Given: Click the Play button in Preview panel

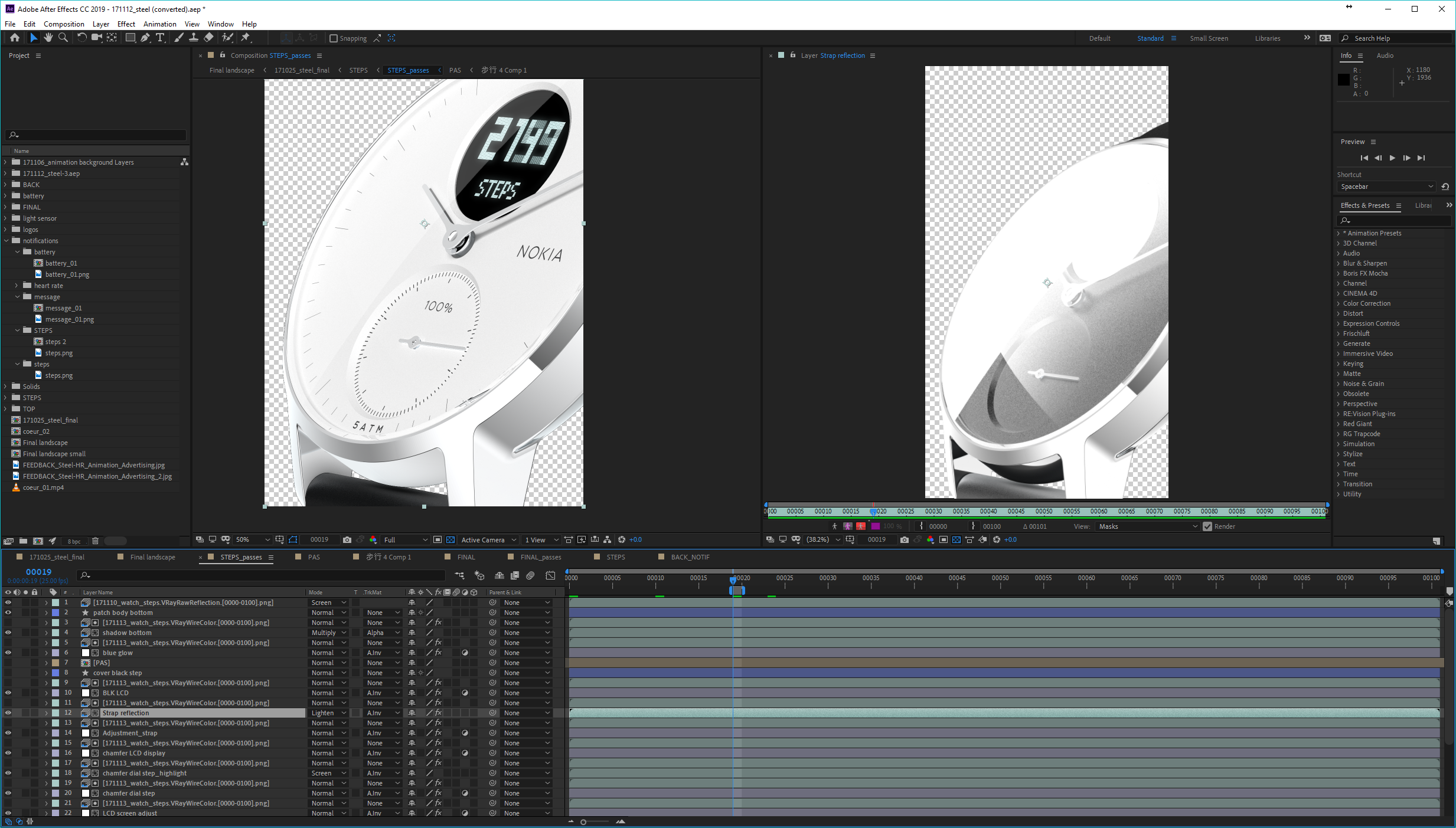Looking at the screenshot, I should click(x=1392, y=158).
